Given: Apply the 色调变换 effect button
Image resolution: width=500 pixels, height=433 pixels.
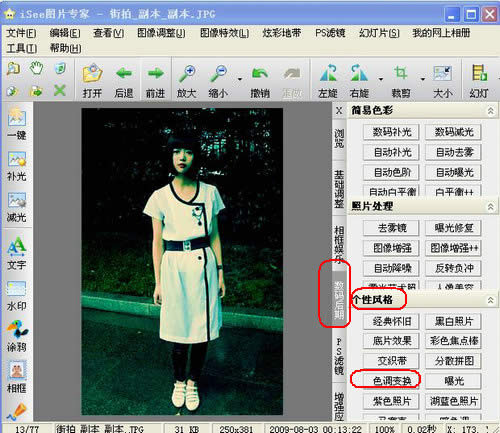Looking at the screenshot, I should point(392,381).
